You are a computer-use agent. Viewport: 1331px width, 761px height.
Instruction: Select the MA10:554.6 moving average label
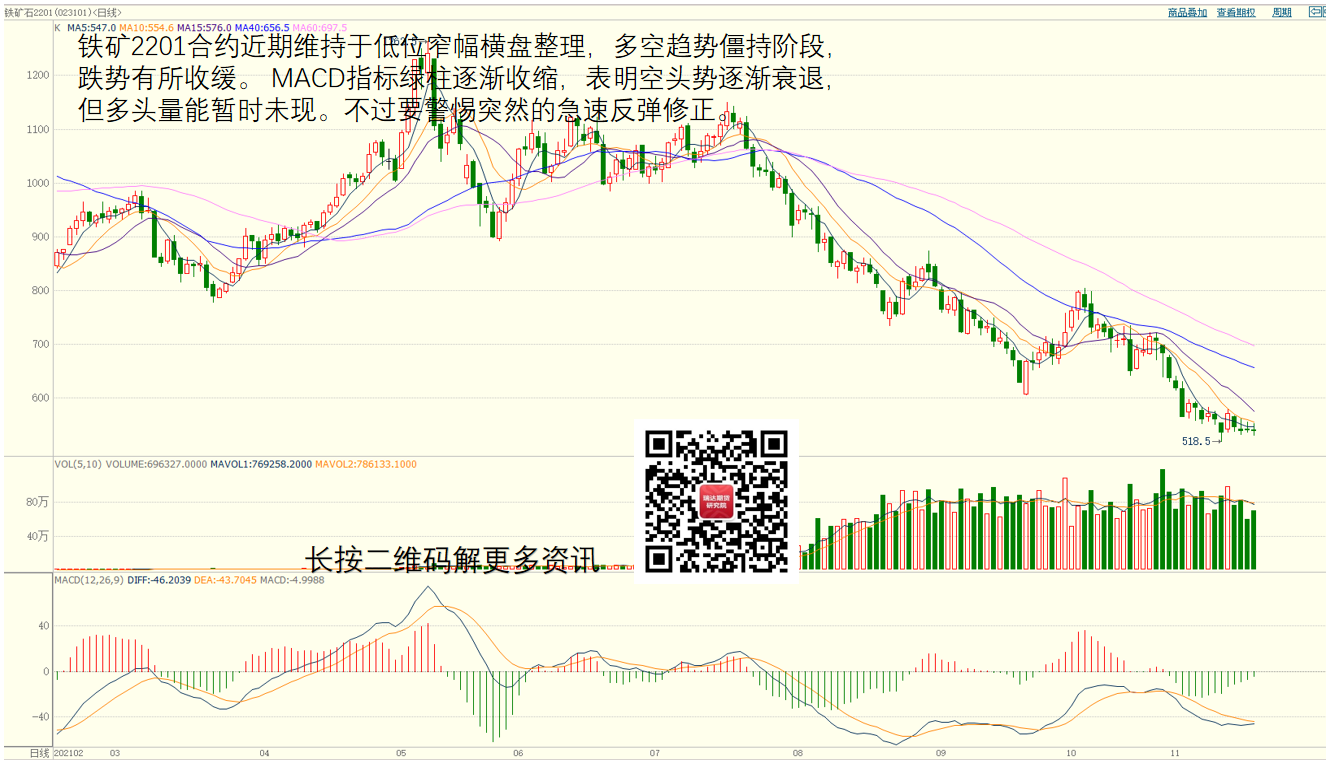point(147,28)
